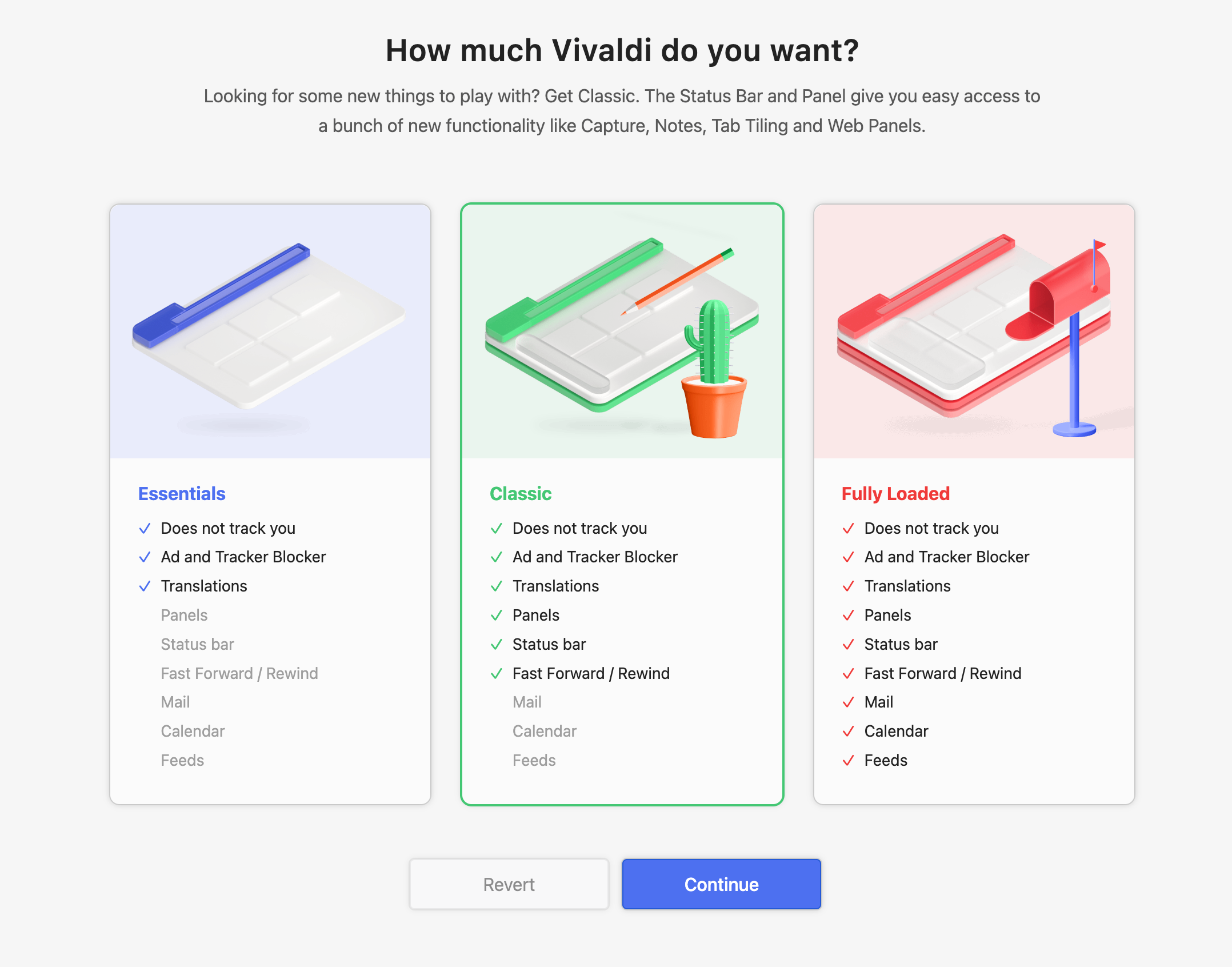Choose the Essentials heading
The height and width of the screenshot is (967, 1232).
pyautogui.click(x=182, y=493)
